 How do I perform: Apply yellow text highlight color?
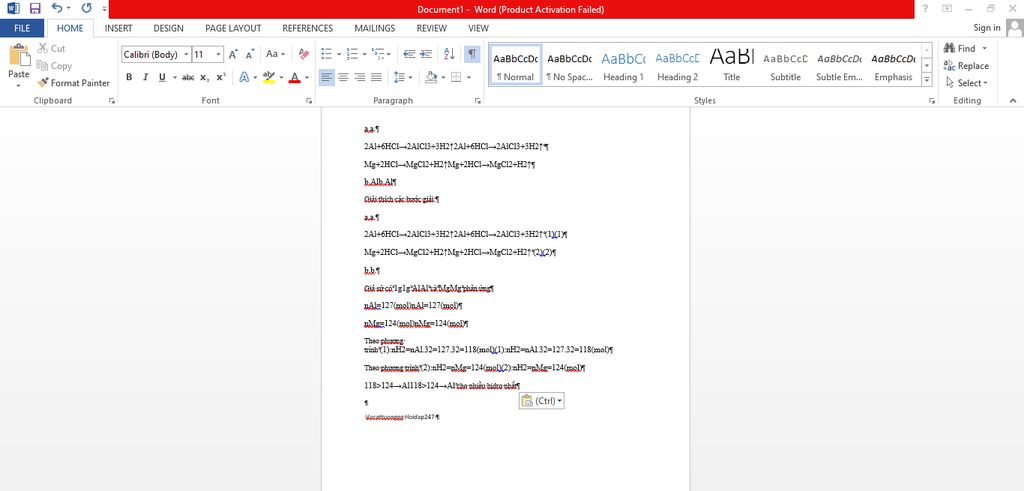click(268, 77)
